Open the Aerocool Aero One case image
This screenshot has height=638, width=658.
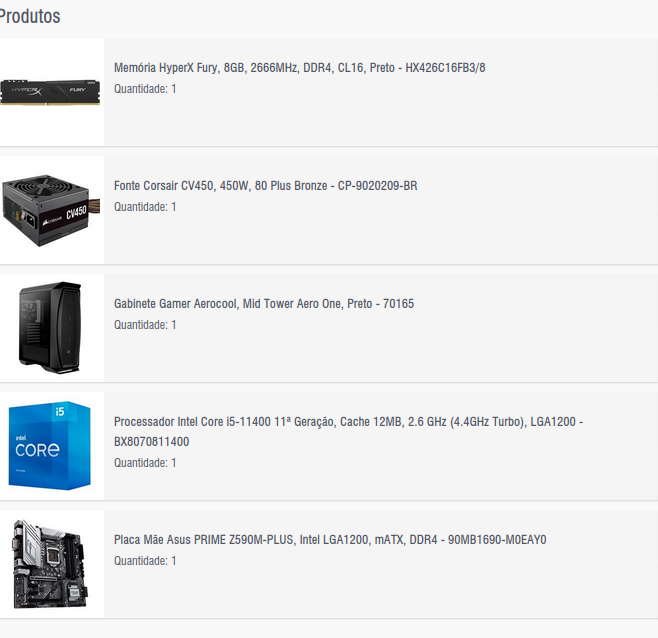pos(50,328)
